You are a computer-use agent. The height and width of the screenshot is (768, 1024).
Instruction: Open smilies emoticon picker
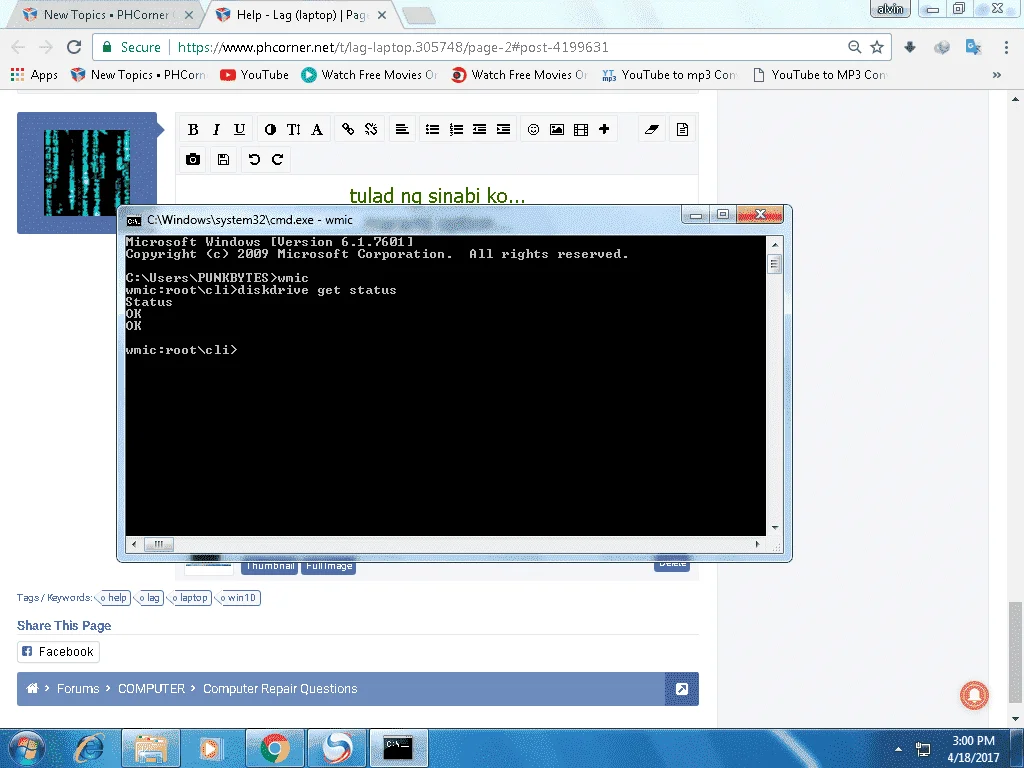click(x=534, y=129)
